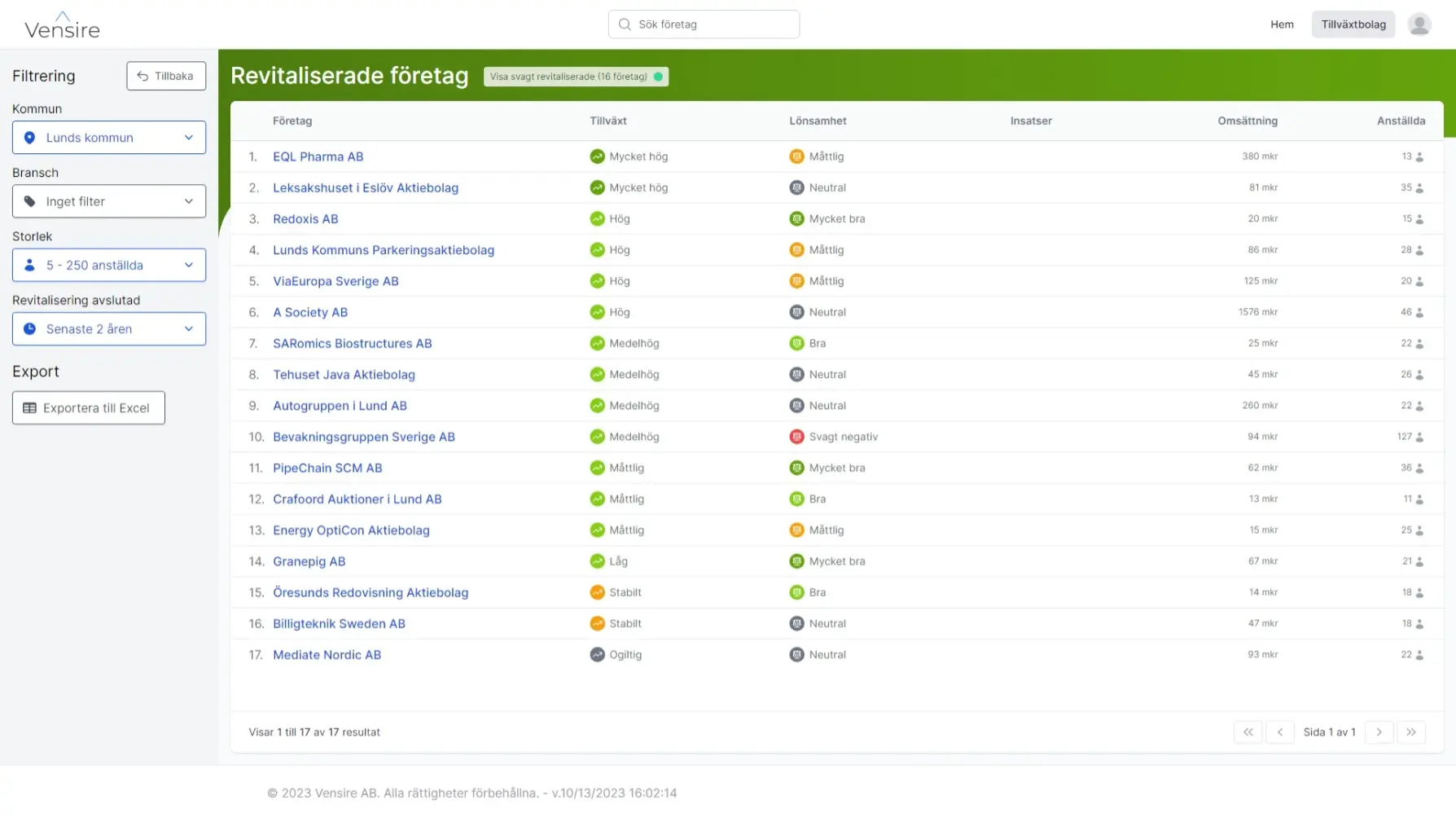
Task: Click the Neutral profitability icon for Mediate Nordic AB
Action: [x=796, y=655]
